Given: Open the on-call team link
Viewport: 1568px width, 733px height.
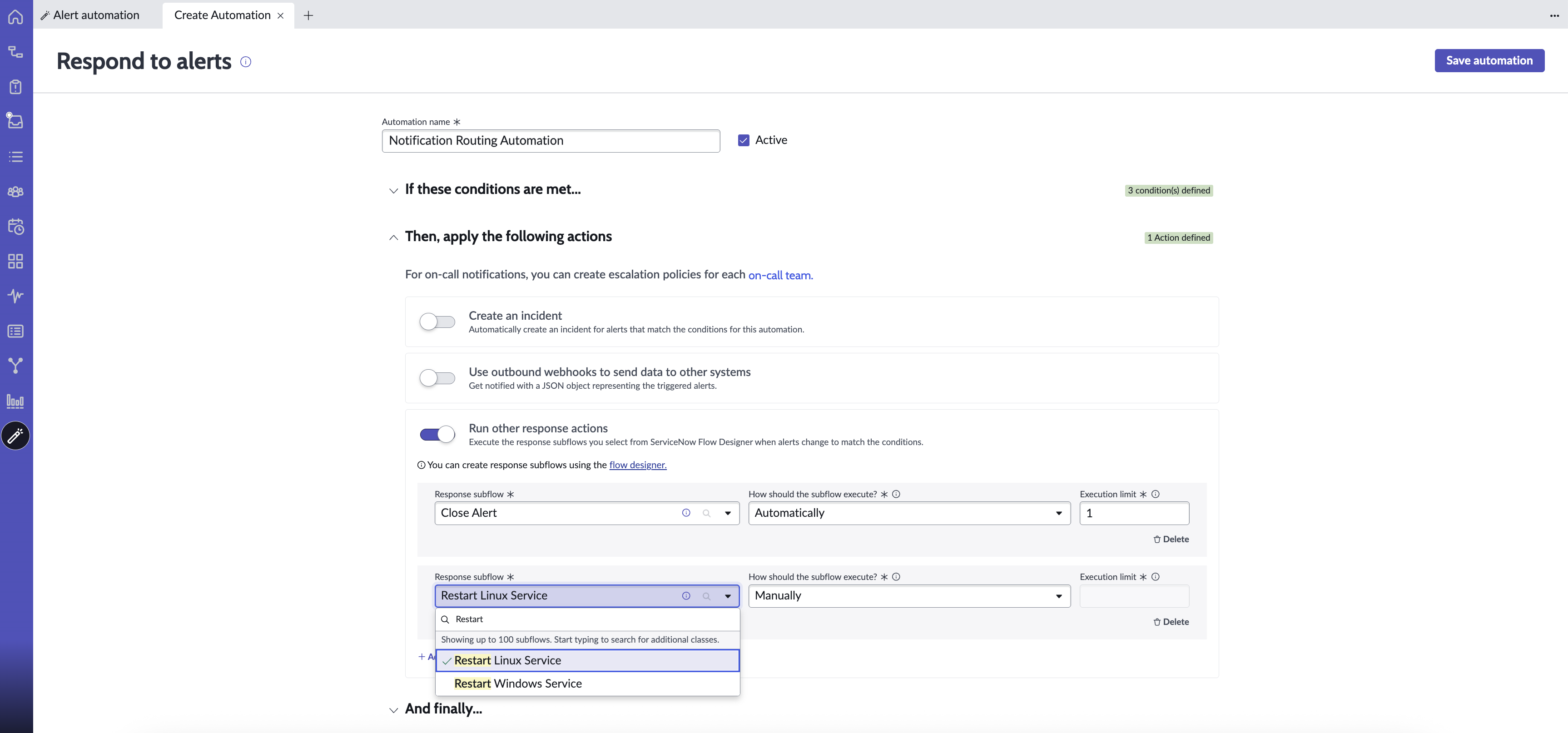Looking at the screenshot, I should [x=780, y=275].
